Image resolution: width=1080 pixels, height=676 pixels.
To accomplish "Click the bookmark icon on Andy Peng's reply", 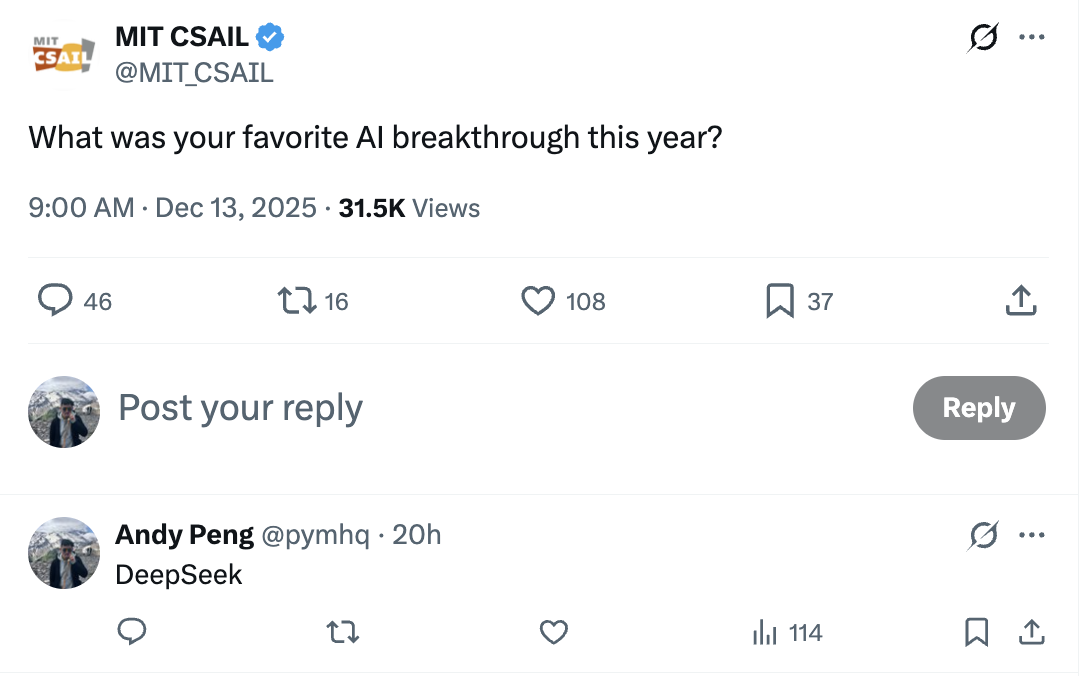I will click(976, 632).
